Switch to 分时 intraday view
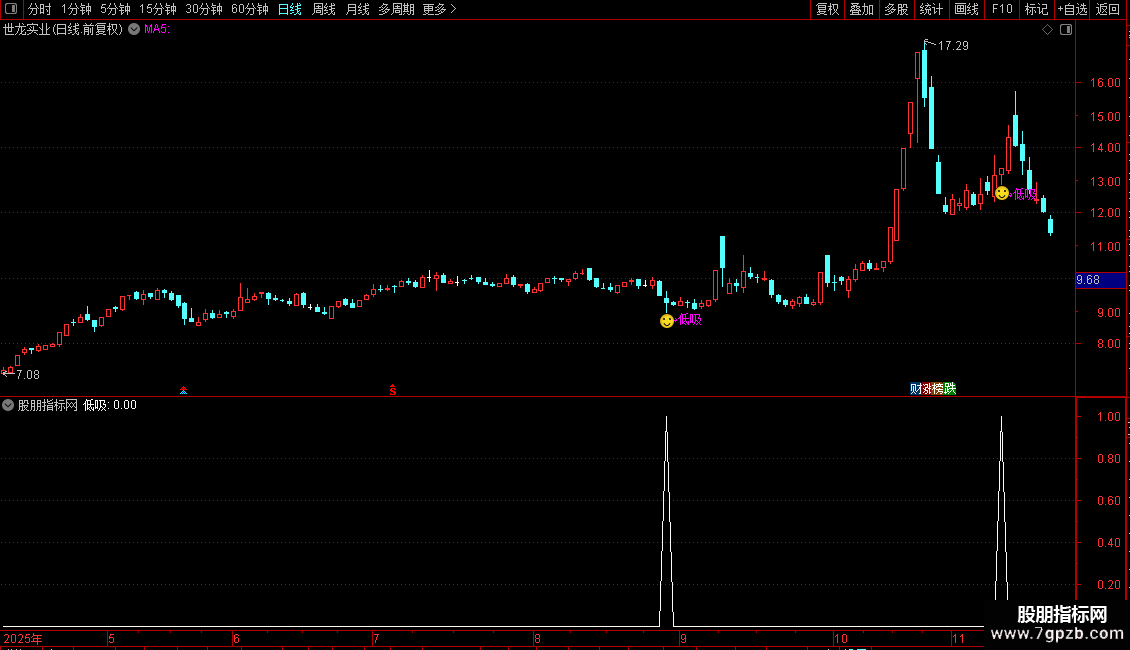 (40, 9)
